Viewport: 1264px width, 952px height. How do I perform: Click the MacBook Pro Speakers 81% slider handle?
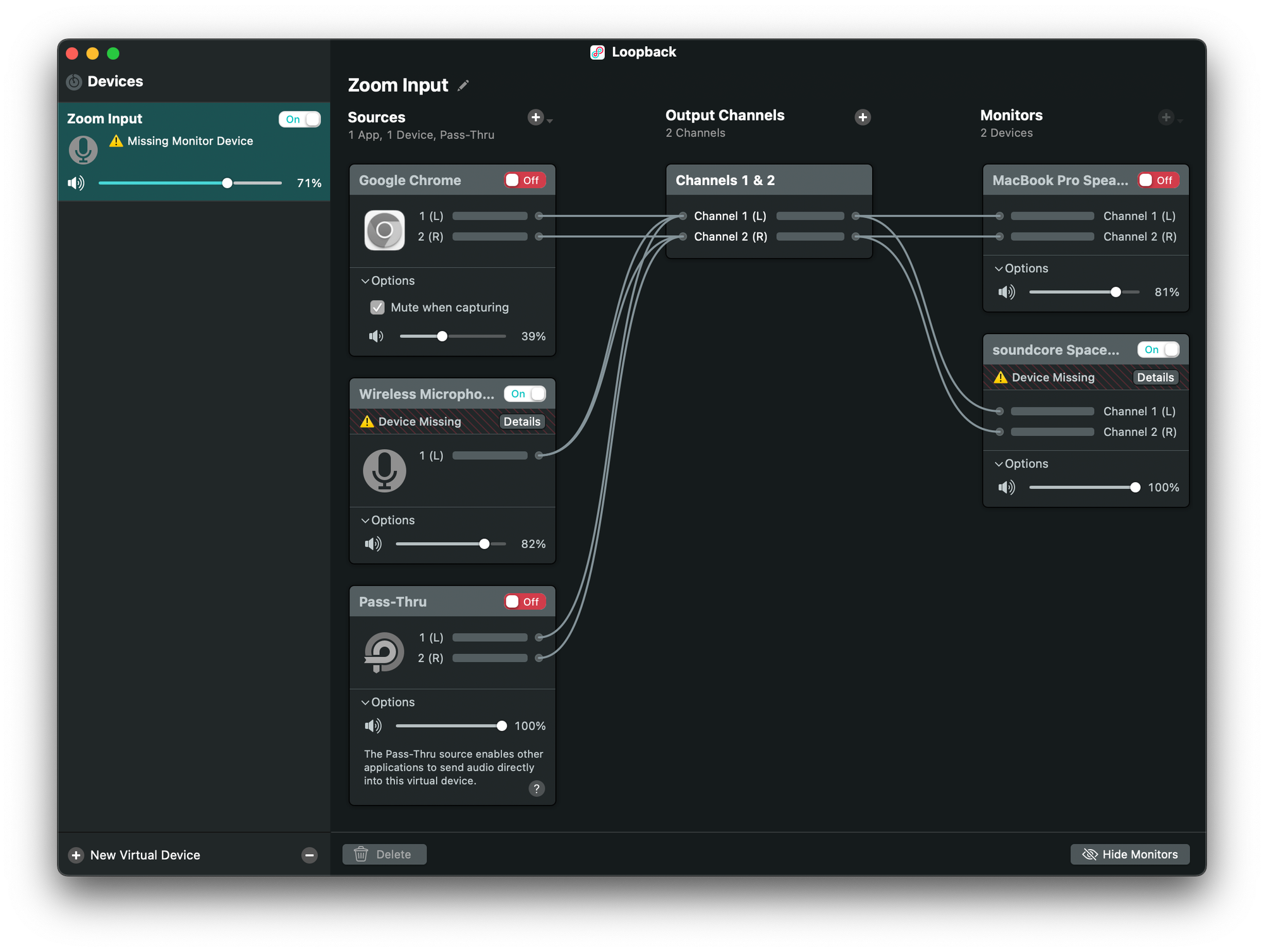1115,292
